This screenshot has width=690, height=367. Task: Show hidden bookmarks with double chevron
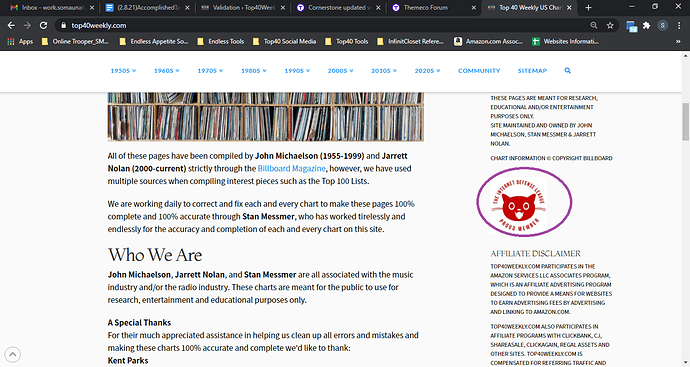pyautogui.click(x=678, y=41)
